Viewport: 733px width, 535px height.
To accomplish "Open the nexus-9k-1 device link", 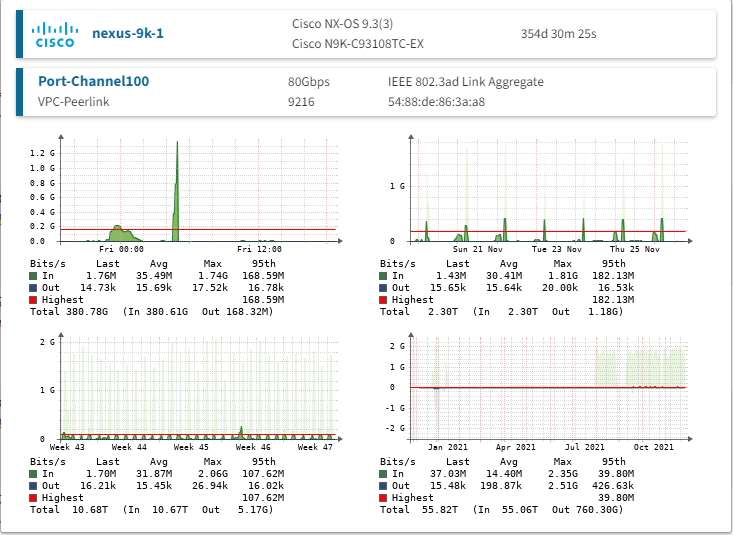I will 128,34.
